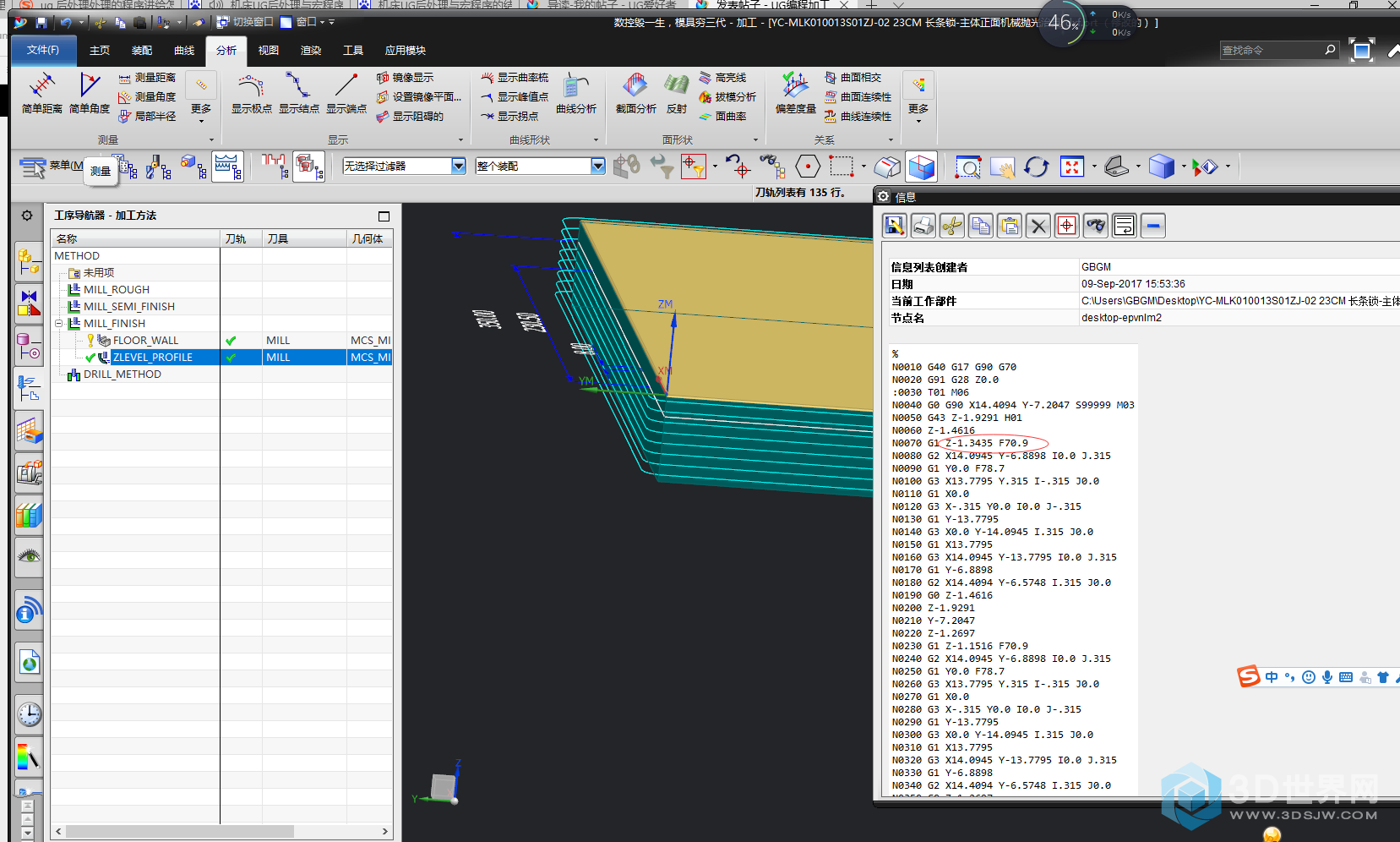This screenshot has height=842, width=1400.
Task: Click Measure Angle (测量角度)
Action: click(147, 97)
